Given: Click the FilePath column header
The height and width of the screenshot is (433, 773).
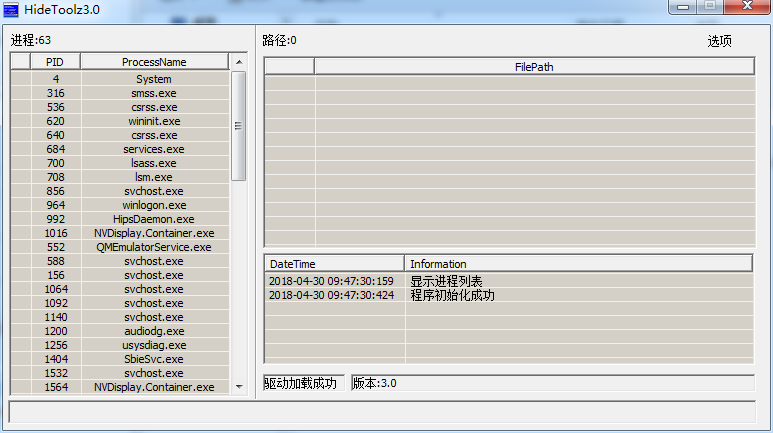Looking at the screenshot, I should (x=534, y=67).
